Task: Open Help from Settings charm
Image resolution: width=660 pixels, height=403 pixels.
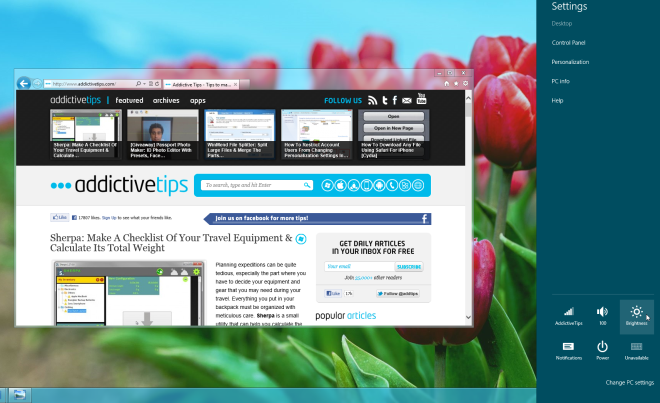Action: point(557,101)
